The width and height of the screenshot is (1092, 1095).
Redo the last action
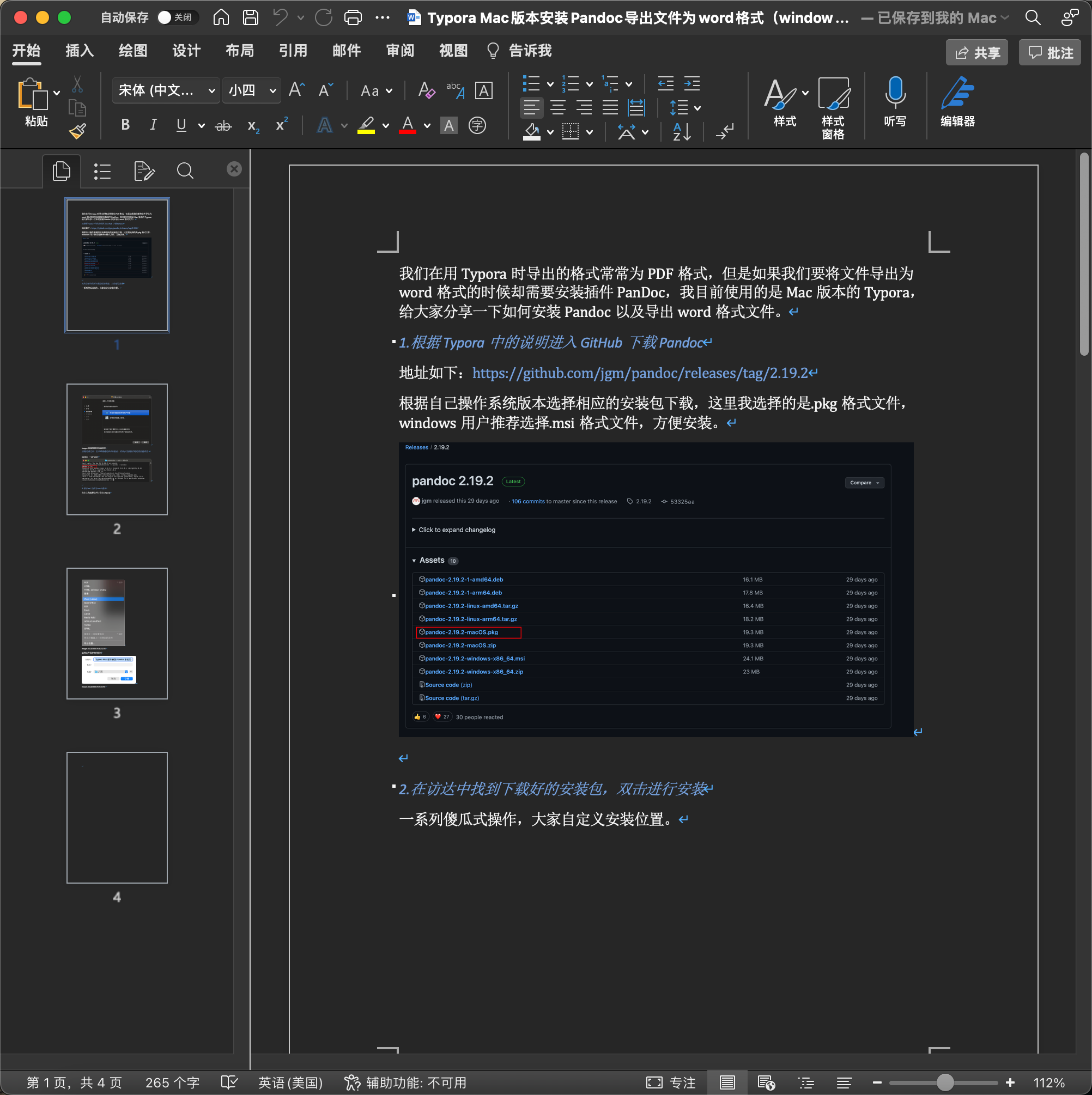324,17
